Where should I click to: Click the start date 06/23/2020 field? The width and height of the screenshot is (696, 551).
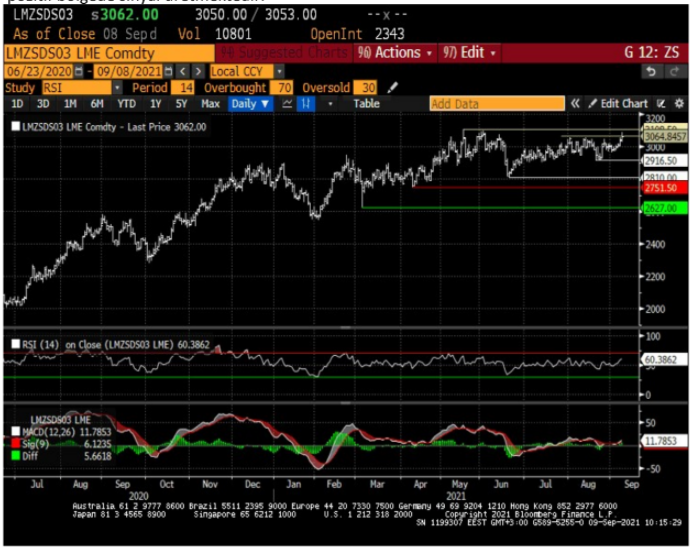[39, 71]
